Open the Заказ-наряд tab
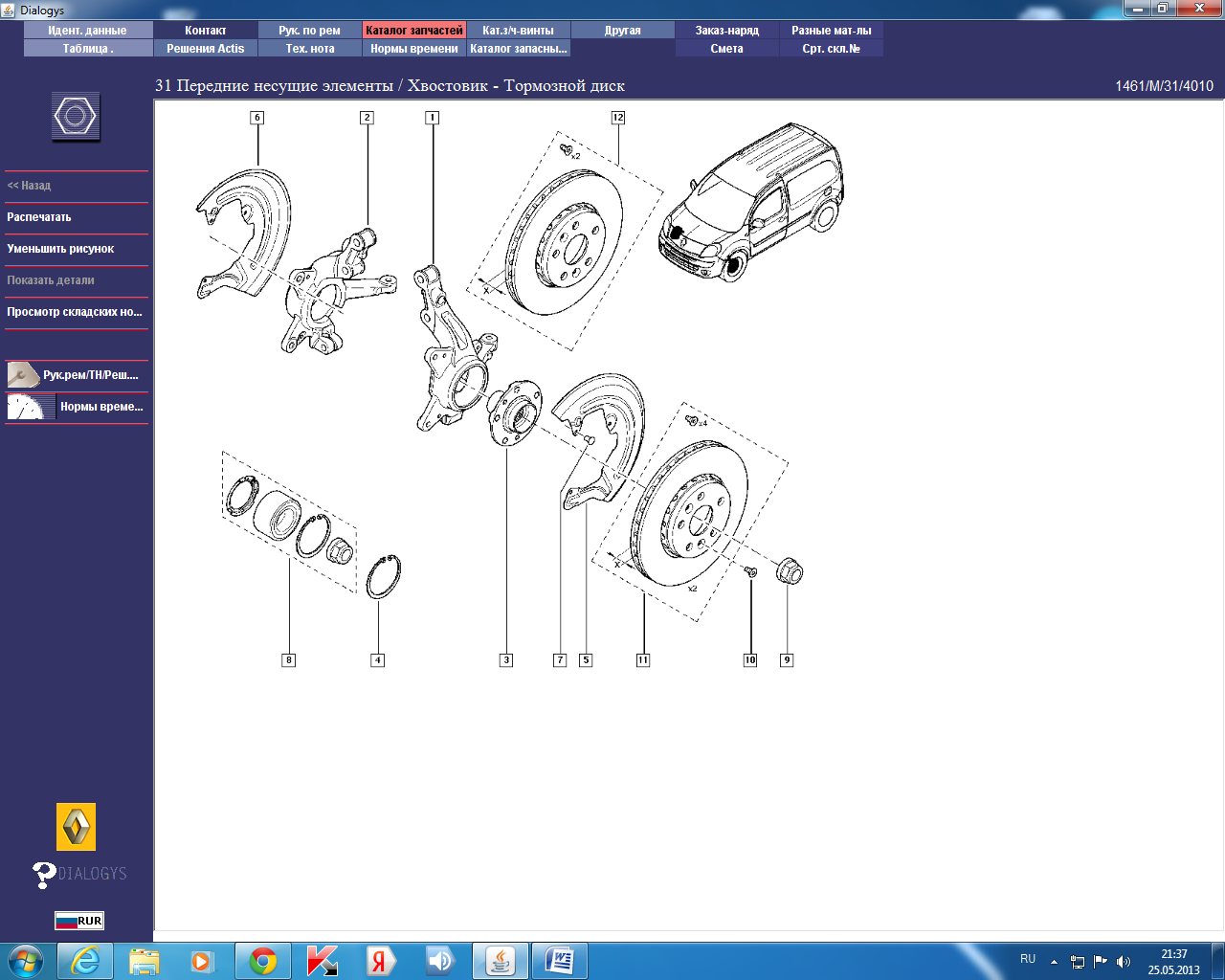 click(x=727, y=31)
